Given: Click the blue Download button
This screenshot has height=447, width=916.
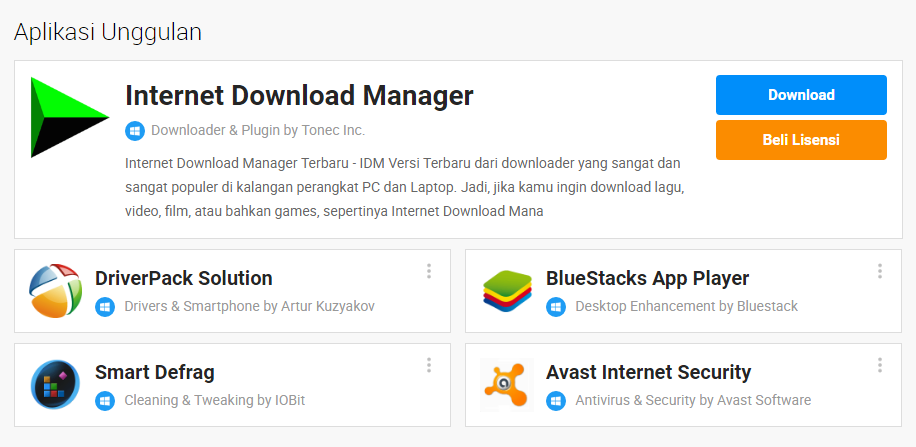Looking at the screenshot, I should (x=802, y=95).
